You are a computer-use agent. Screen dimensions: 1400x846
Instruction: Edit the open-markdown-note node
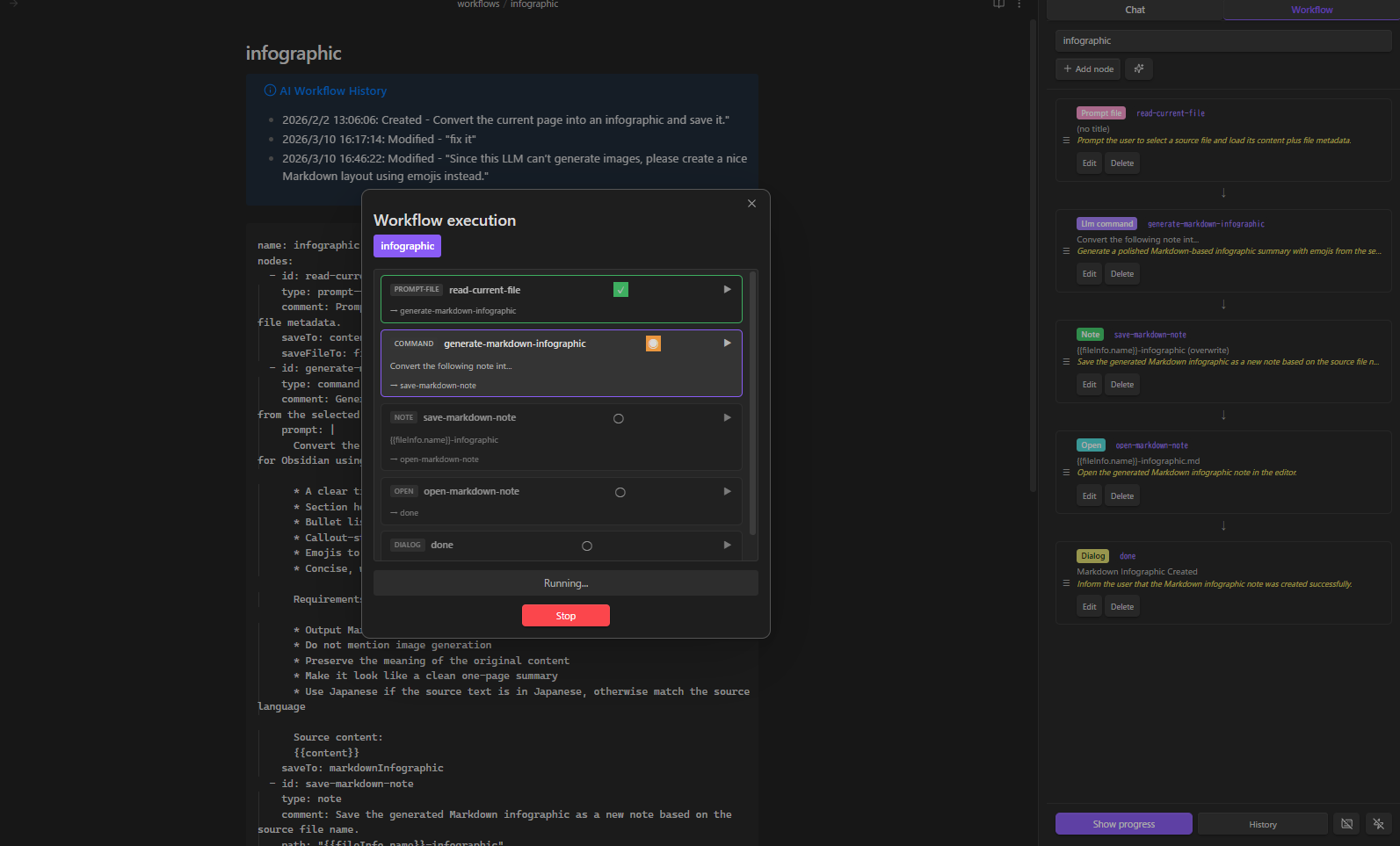coord(1089,496)
